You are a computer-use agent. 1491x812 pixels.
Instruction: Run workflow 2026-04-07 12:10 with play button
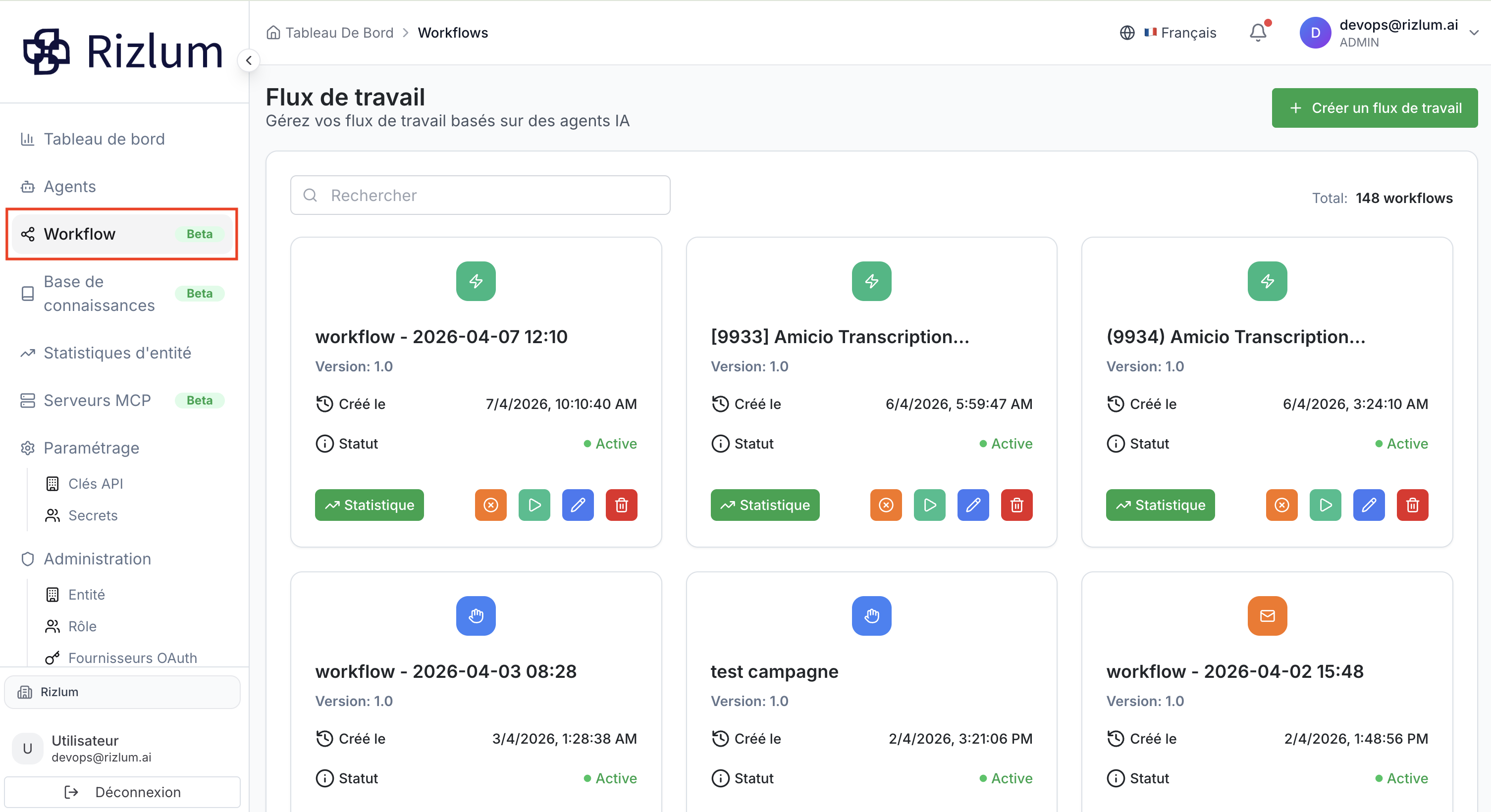point(534,505)
